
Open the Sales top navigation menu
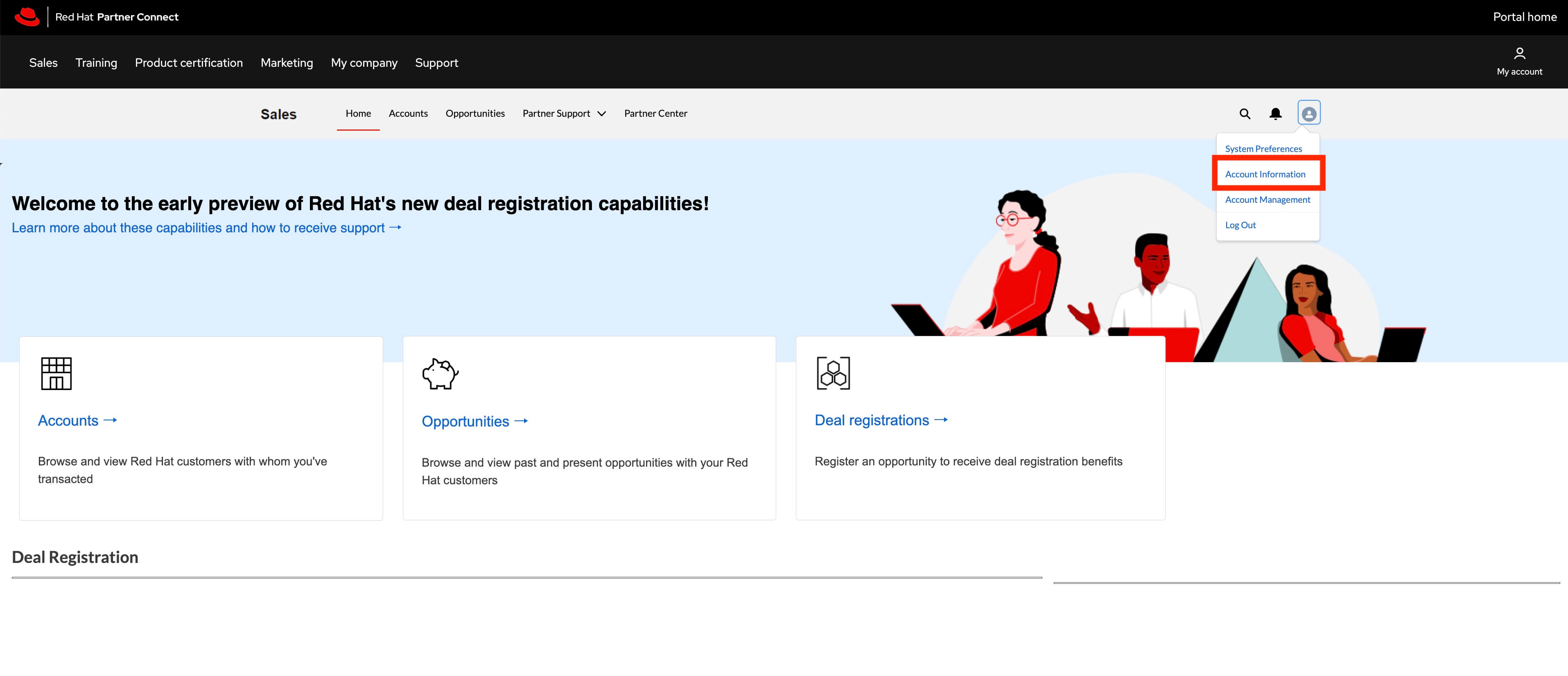(x=43, y=63)
